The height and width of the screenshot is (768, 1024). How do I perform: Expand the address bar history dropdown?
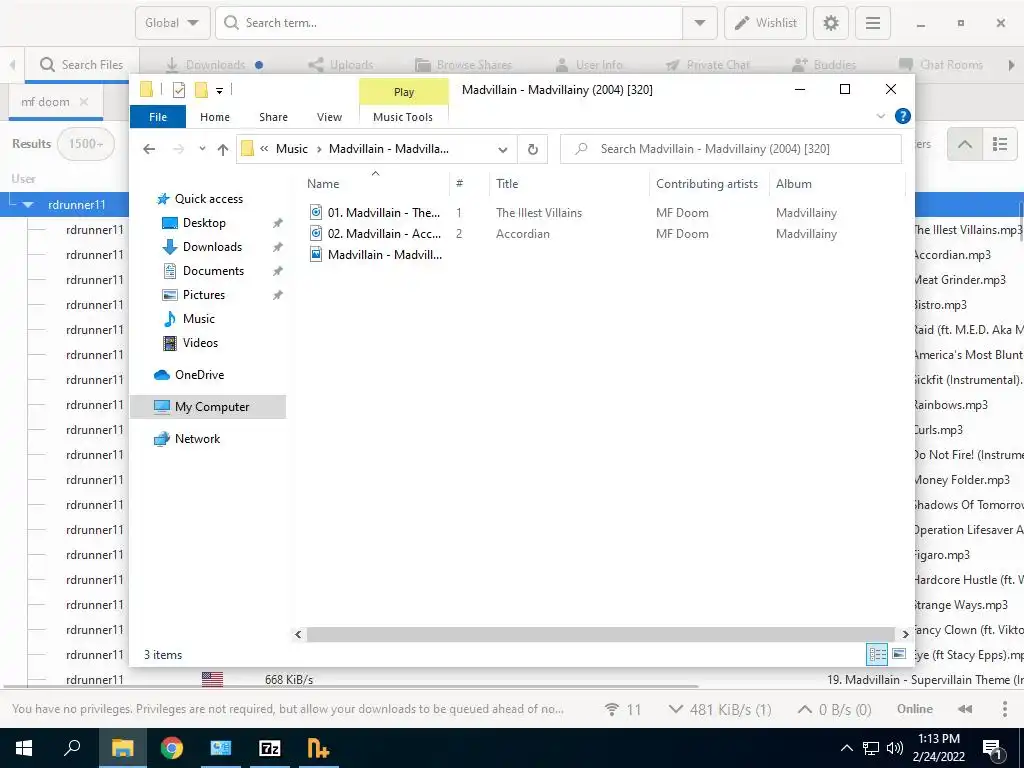pos(502,149)
